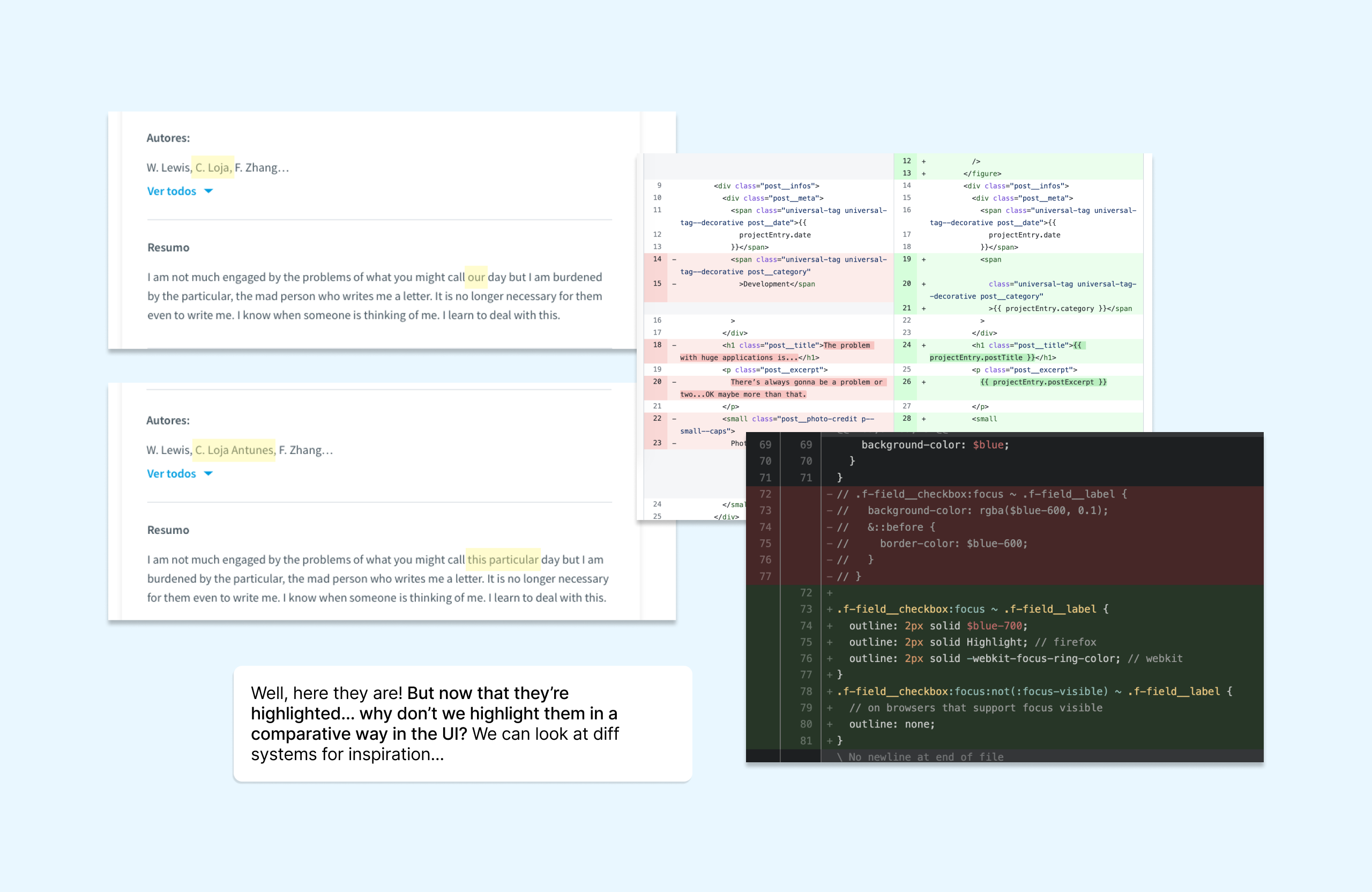This screenshot has width=1372, height=892.
Task: Click added line 78 focus:not(:focus-visible)
Action: 1004,692
